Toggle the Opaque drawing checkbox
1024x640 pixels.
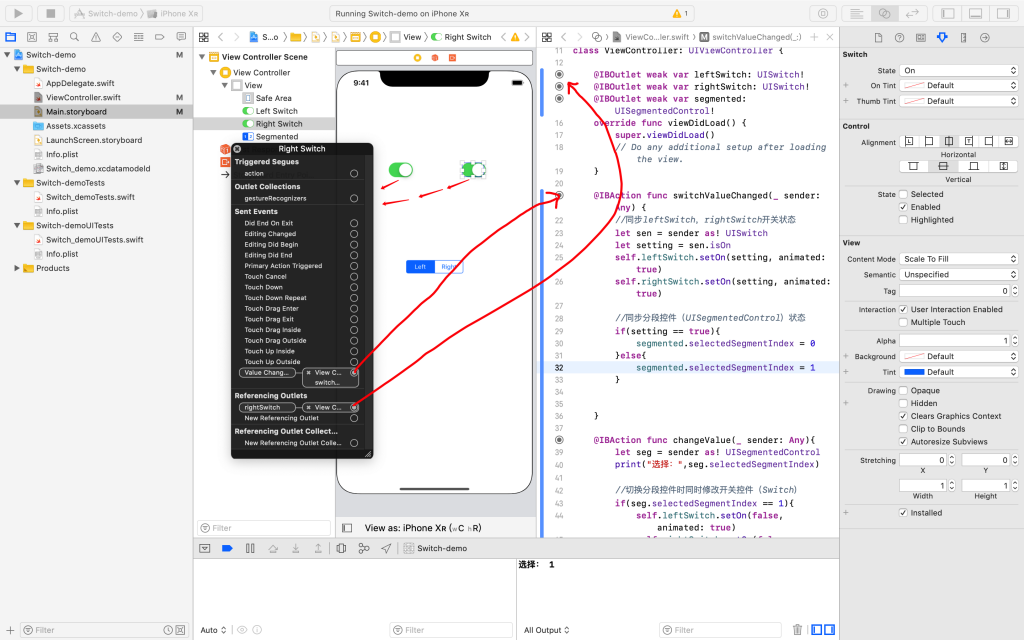(x=904, y=391)
